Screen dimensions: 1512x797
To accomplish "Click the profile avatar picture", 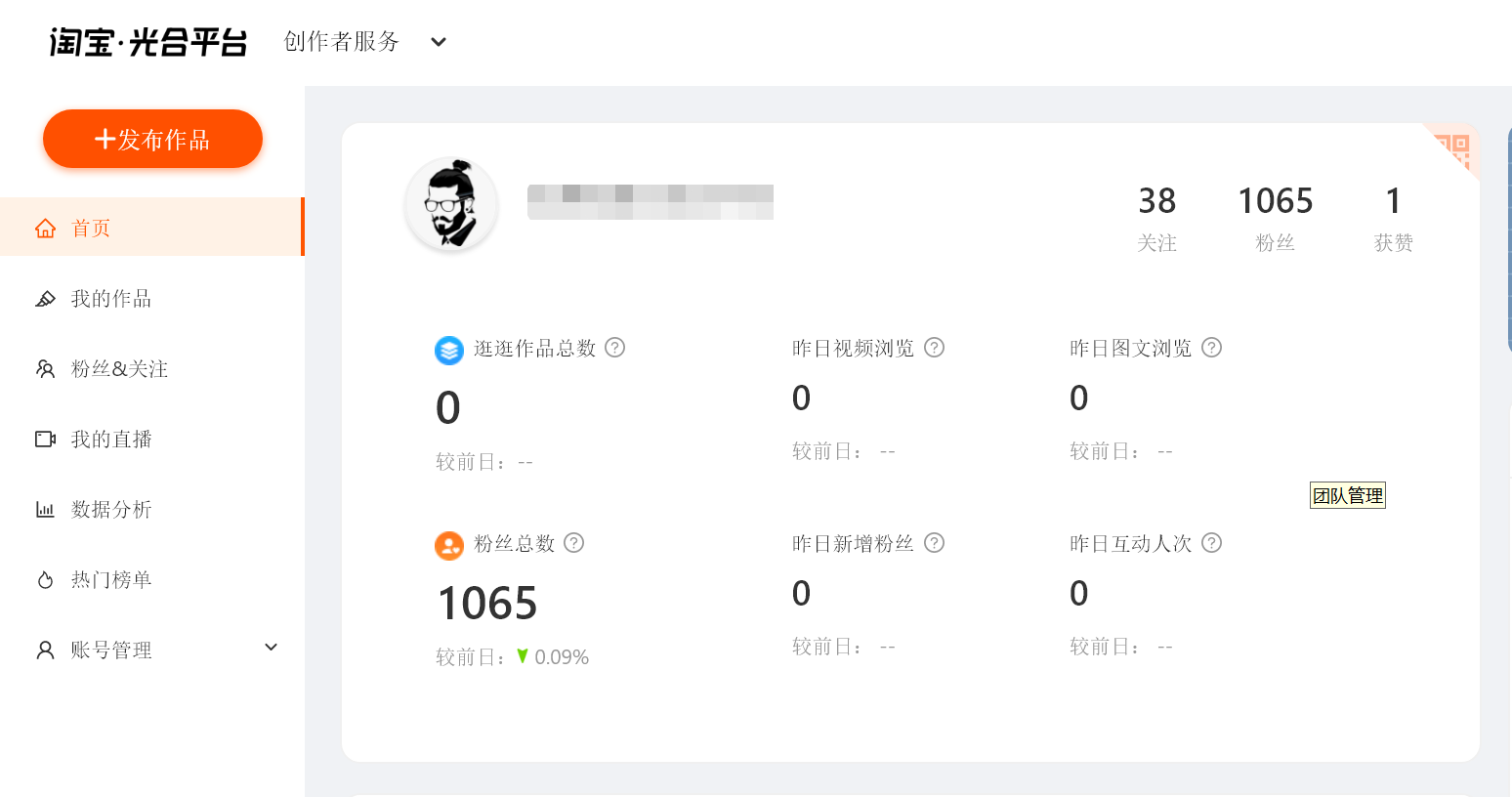I will 451,205.
